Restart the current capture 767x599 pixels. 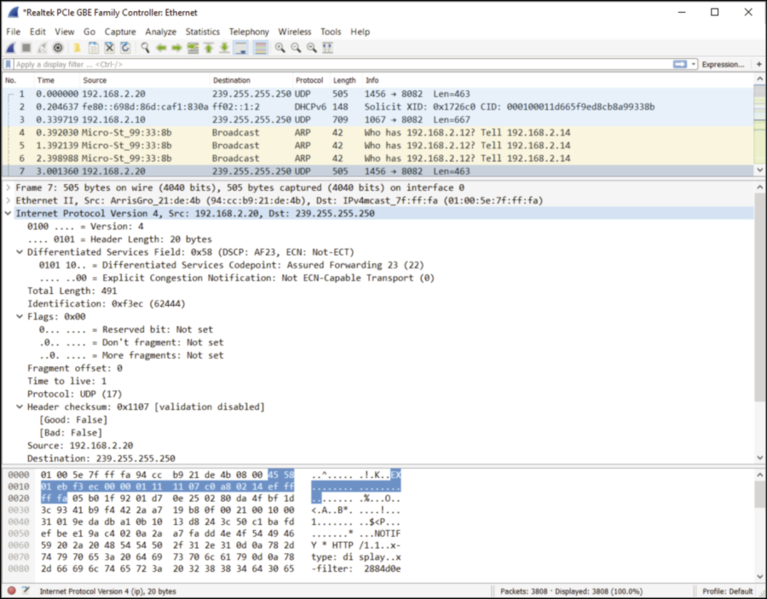42,48
